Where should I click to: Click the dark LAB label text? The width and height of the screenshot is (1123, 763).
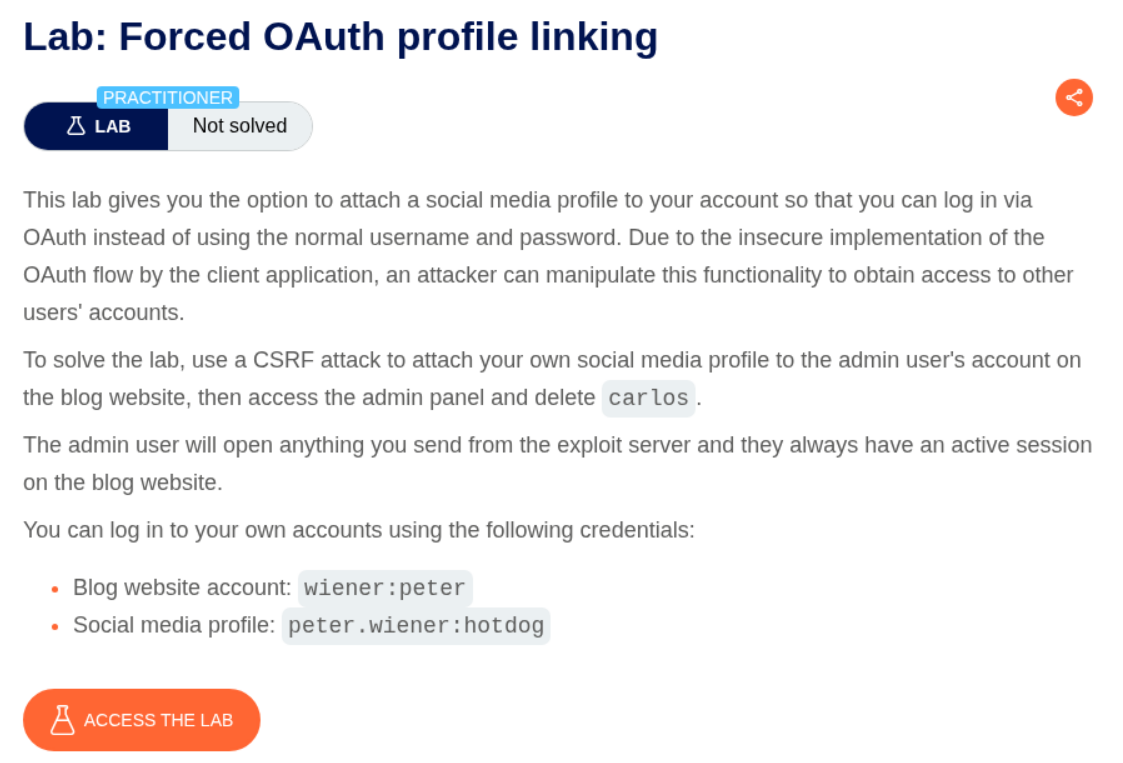tap(112, 127)
